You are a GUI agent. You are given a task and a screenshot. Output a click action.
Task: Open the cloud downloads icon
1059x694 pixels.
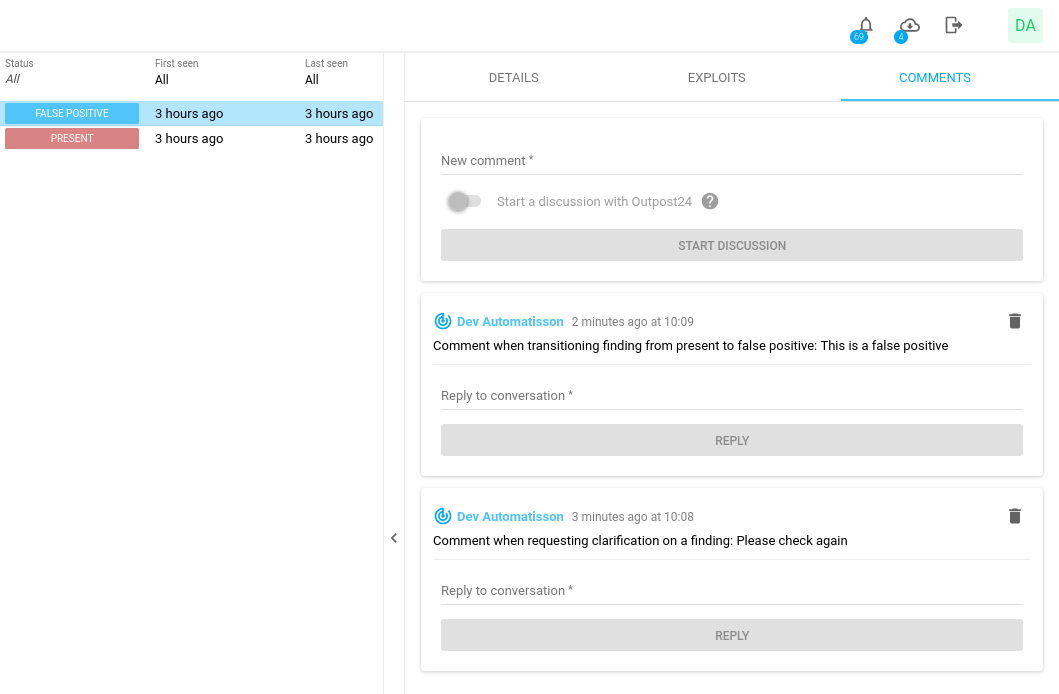pos(909,26)
